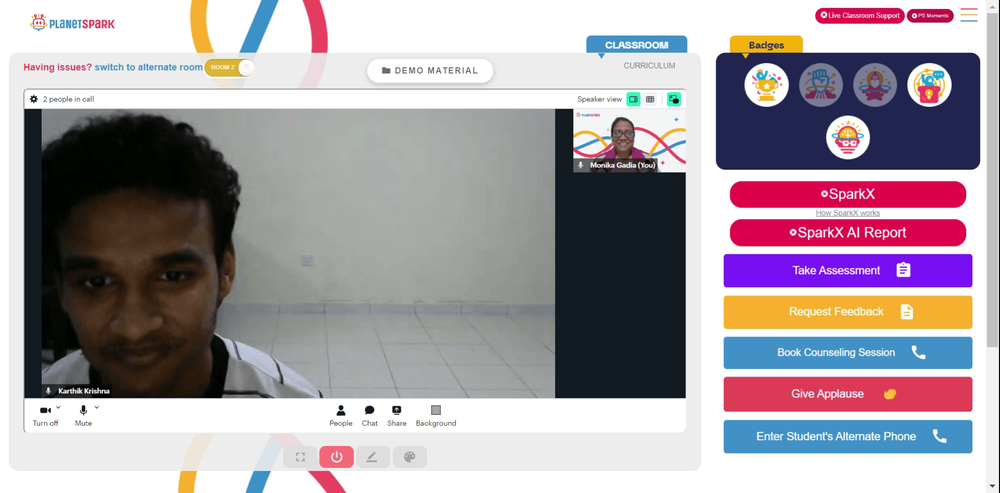Click the Give Applause button

point(848,394)
